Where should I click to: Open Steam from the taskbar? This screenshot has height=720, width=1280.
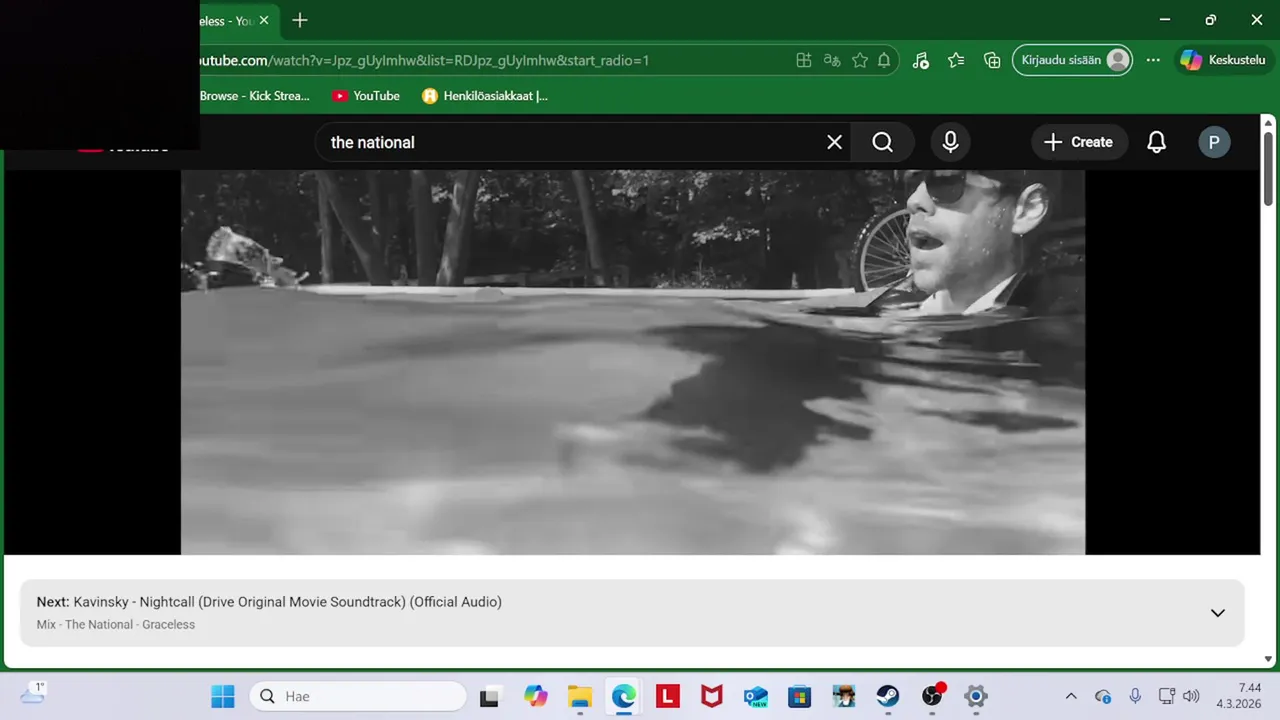point(888,696)
